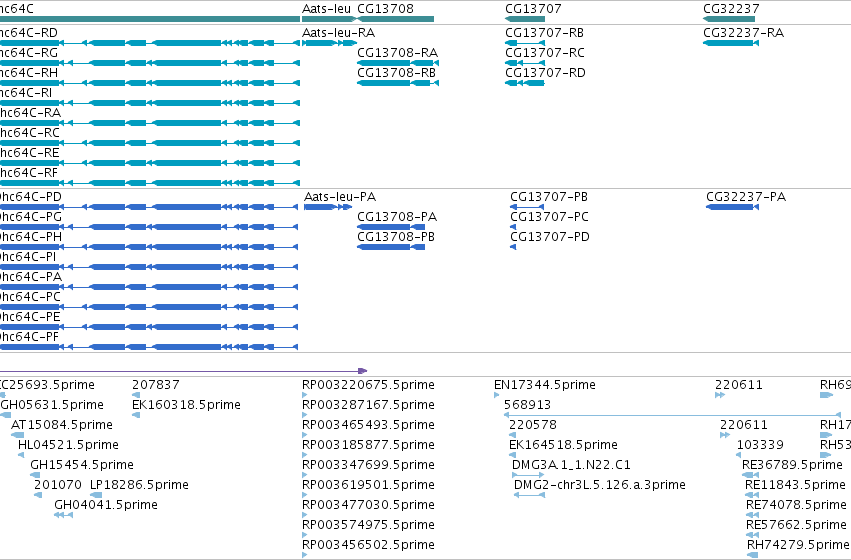Open the CG32237-PA protein label

746,196
